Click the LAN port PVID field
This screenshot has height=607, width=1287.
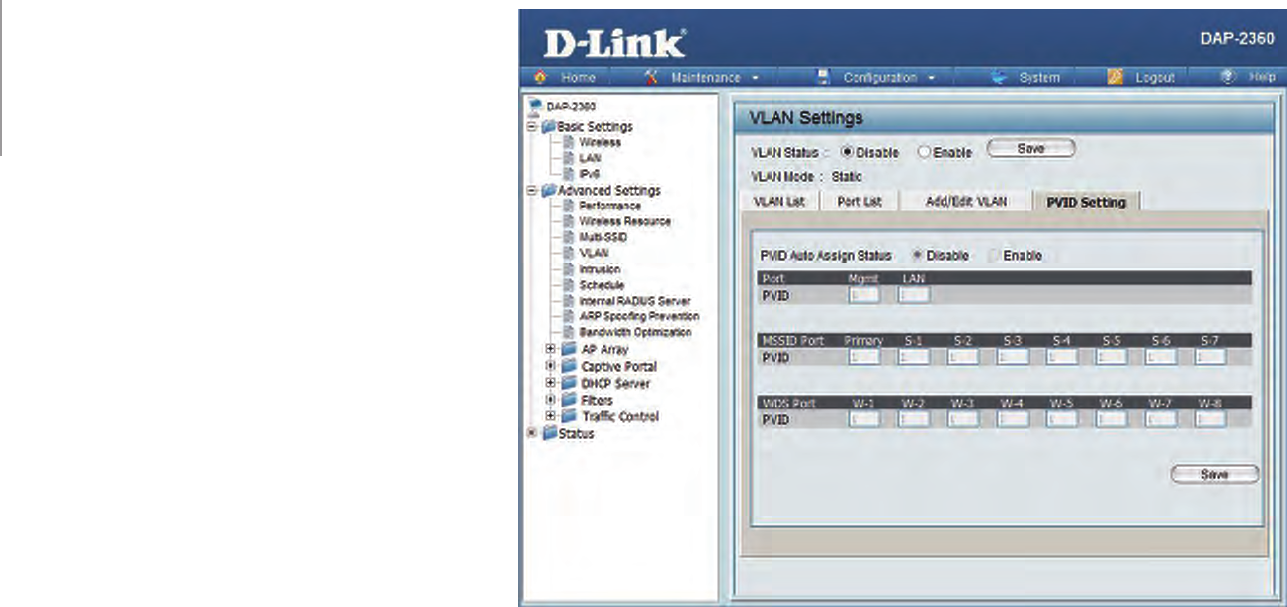914,295
